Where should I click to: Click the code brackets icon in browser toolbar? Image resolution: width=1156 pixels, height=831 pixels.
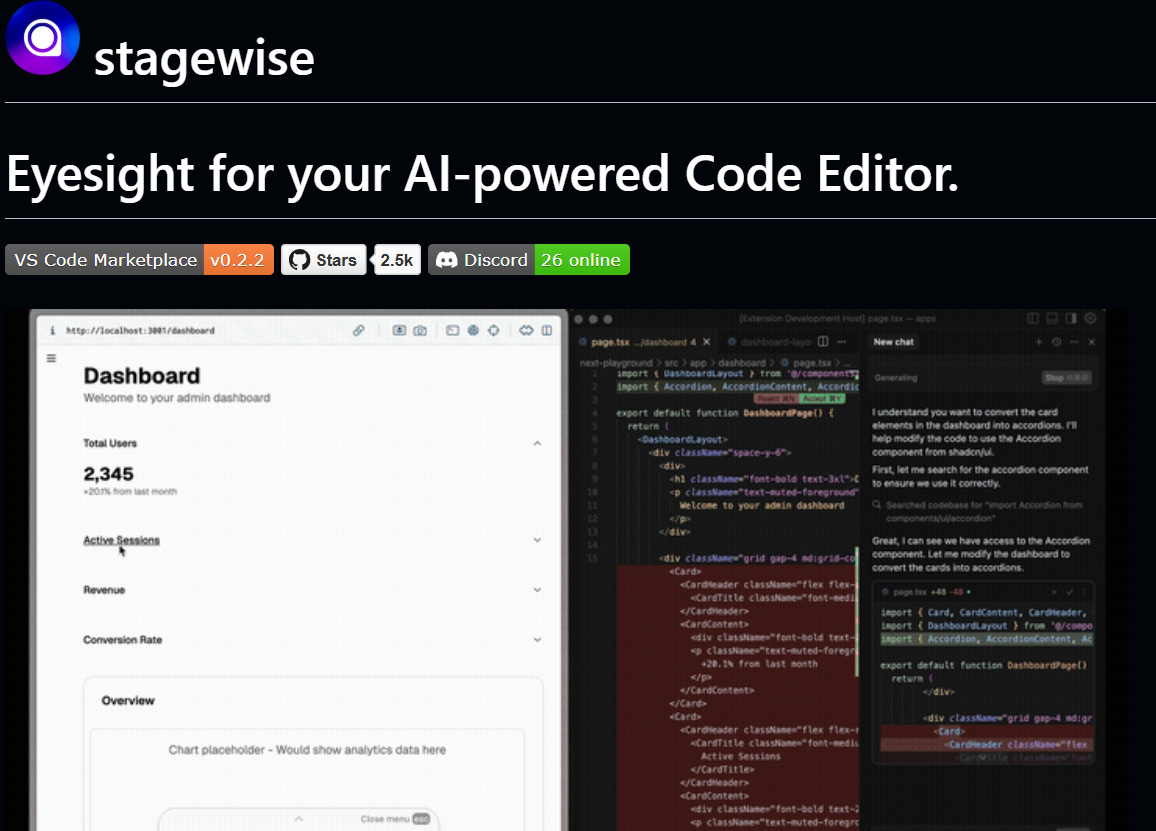(x=526, y=330)
